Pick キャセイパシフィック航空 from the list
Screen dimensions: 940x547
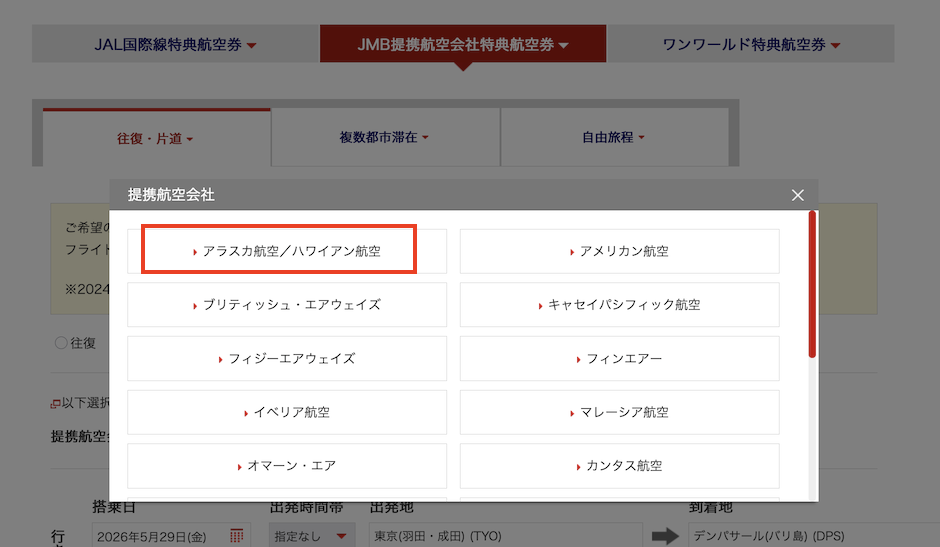[619, 305]
